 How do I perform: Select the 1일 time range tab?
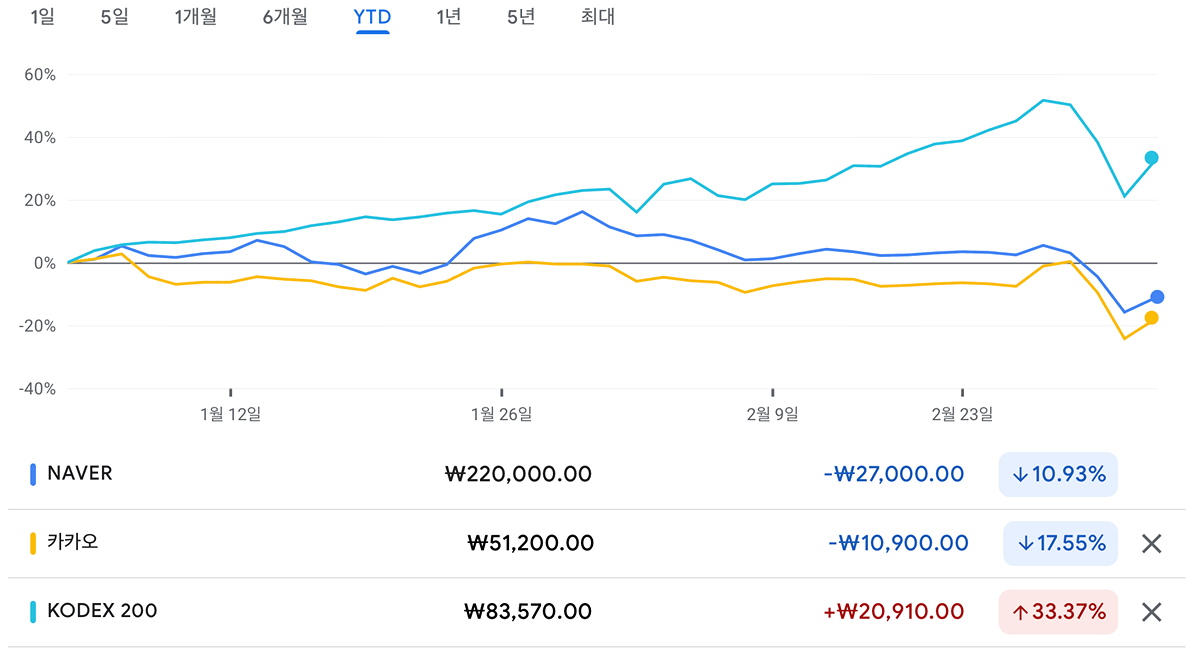point(43,17)
